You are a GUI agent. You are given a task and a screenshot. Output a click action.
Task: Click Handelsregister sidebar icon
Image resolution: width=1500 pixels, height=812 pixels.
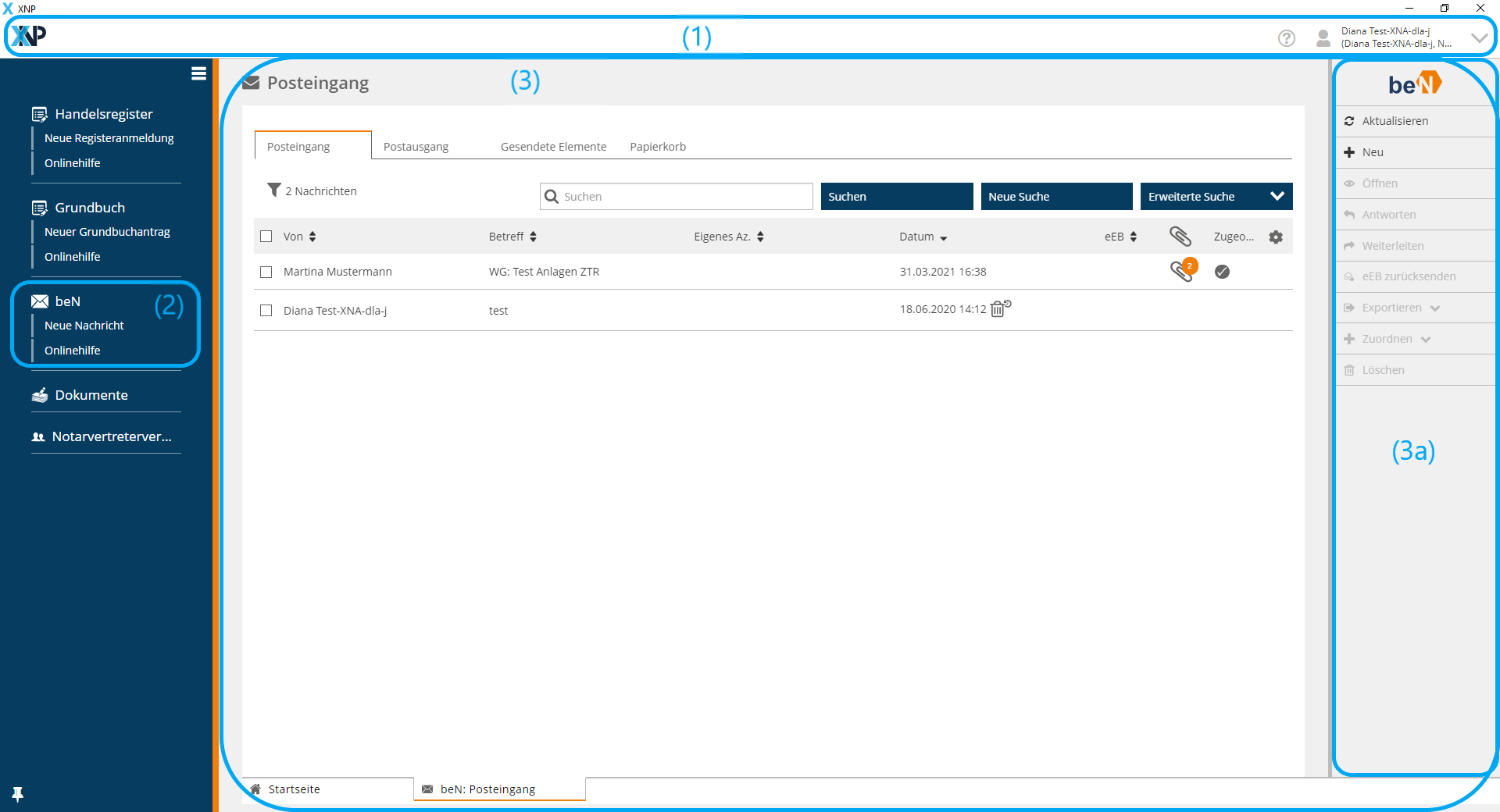pos(40,115)
